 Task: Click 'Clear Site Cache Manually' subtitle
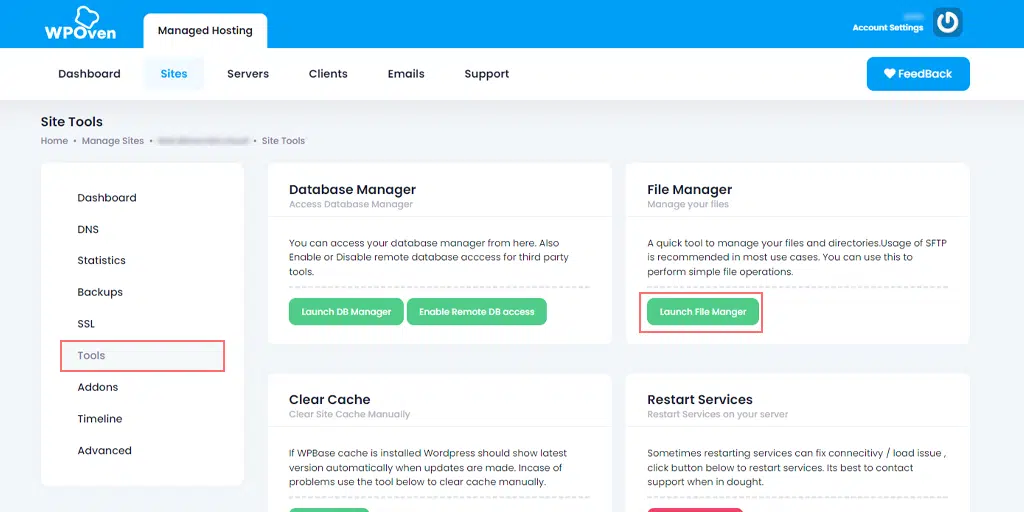pos(349,414)
